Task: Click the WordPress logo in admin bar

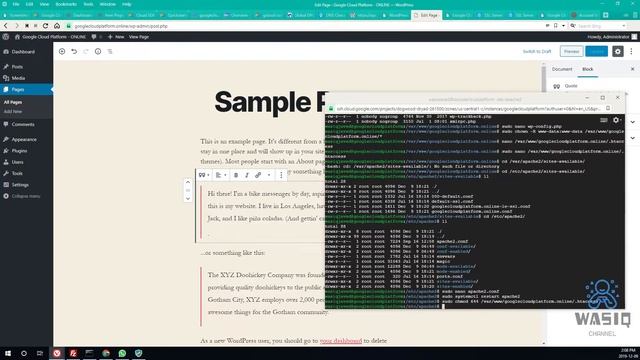Action: [x=6, y=37]
